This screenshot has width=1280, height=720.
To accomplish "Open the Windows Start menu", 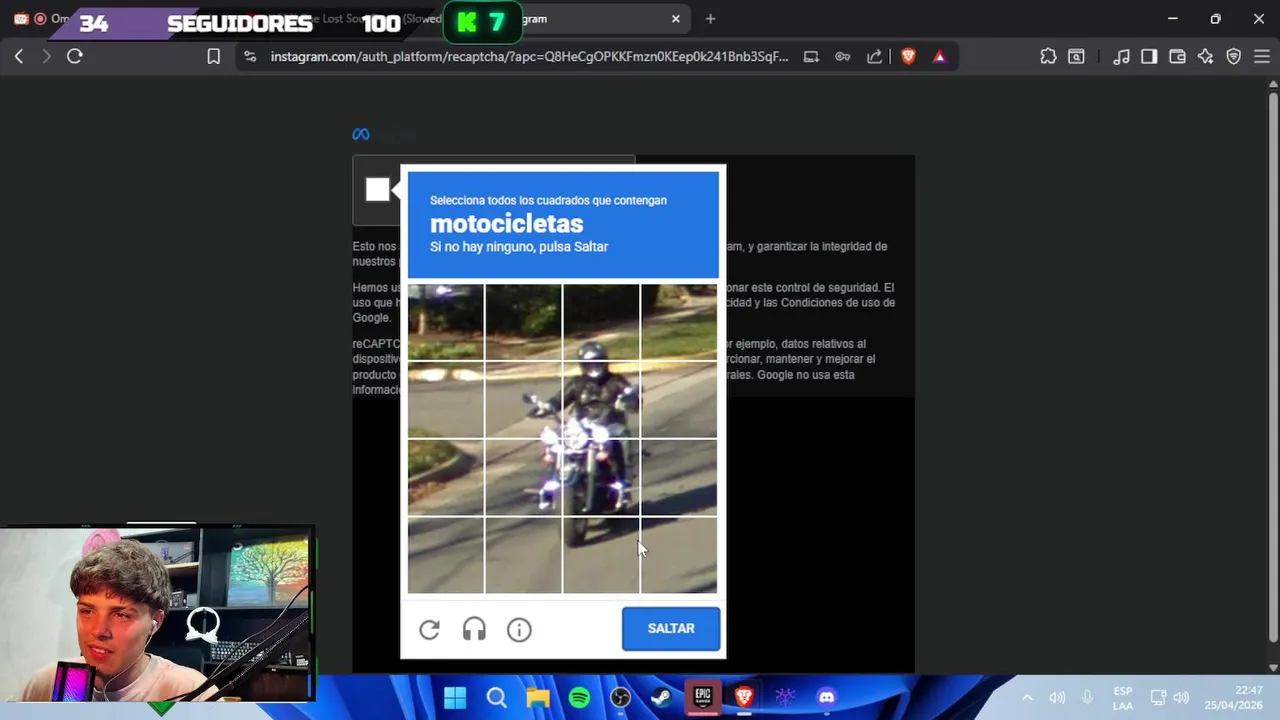I will 455,697.
